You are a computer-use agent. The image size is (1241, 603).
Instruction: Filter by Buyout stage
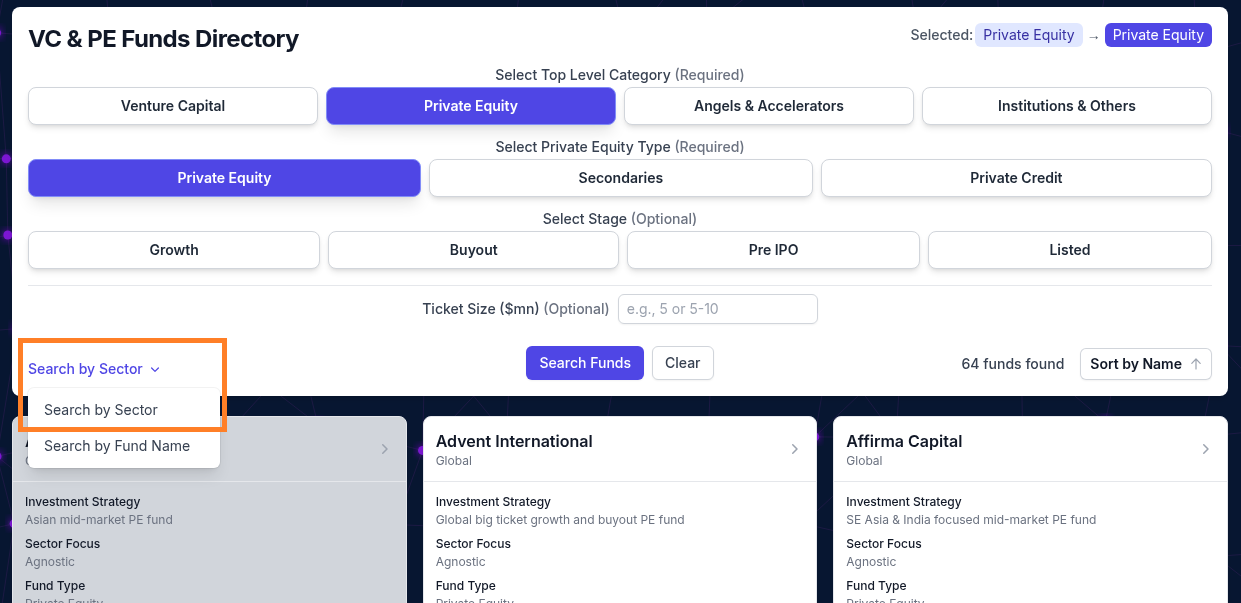point(473,250)
